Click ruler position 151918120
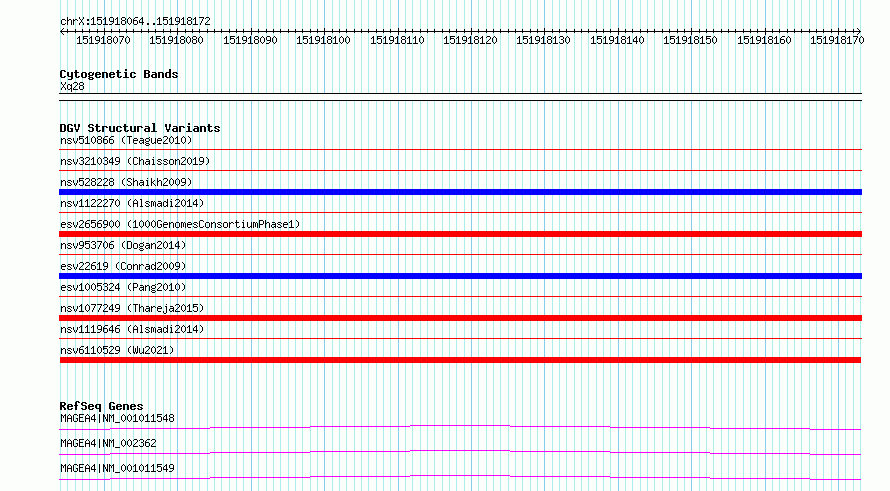Image resolution: width=890 pixels, height=491 pixels. tap(471, 40)
